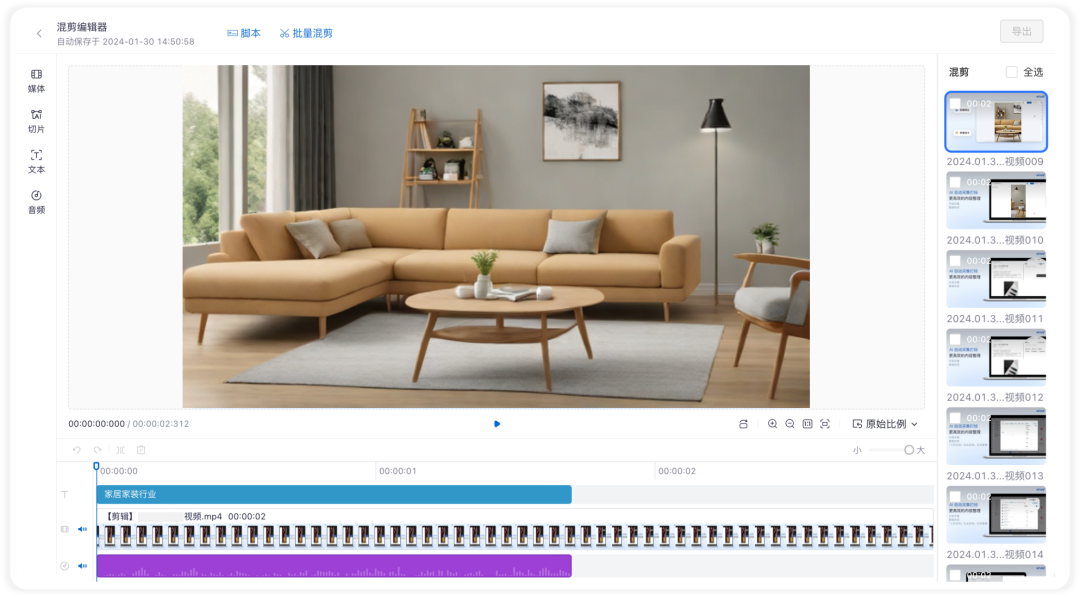The height and width of the screenshot is (597, 1080).
Task: Adjust the timeline zoom slider handle
Action: click(x=908, y=450)
